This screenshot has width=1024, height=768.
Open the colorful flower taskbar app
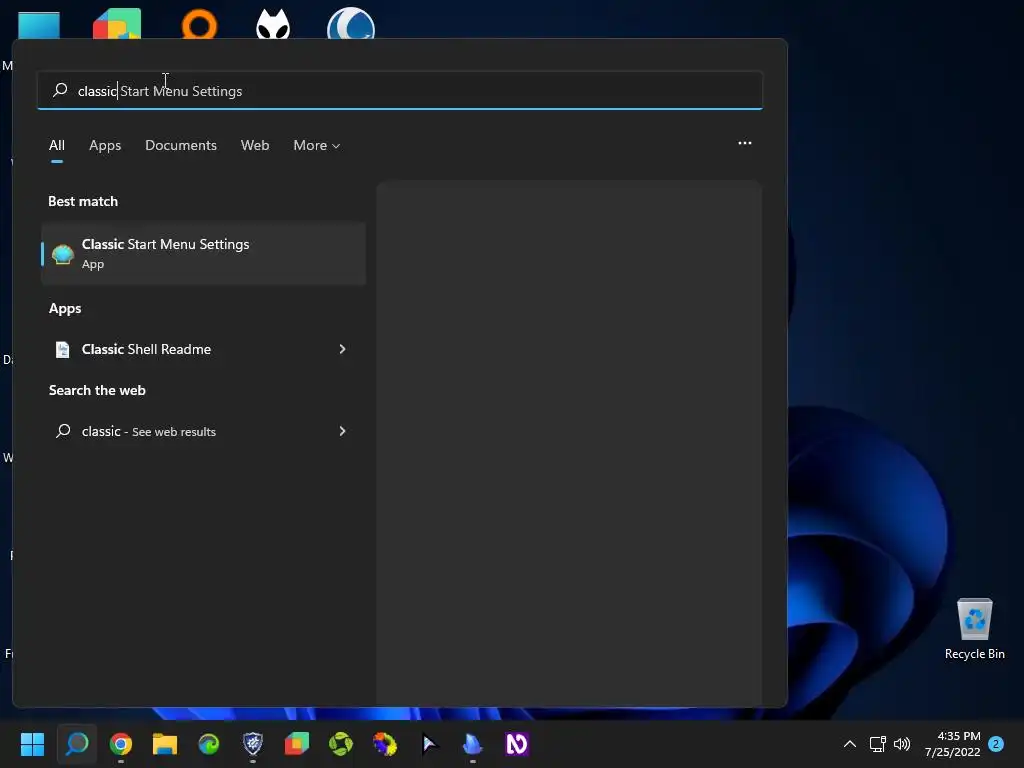(385, 744)
